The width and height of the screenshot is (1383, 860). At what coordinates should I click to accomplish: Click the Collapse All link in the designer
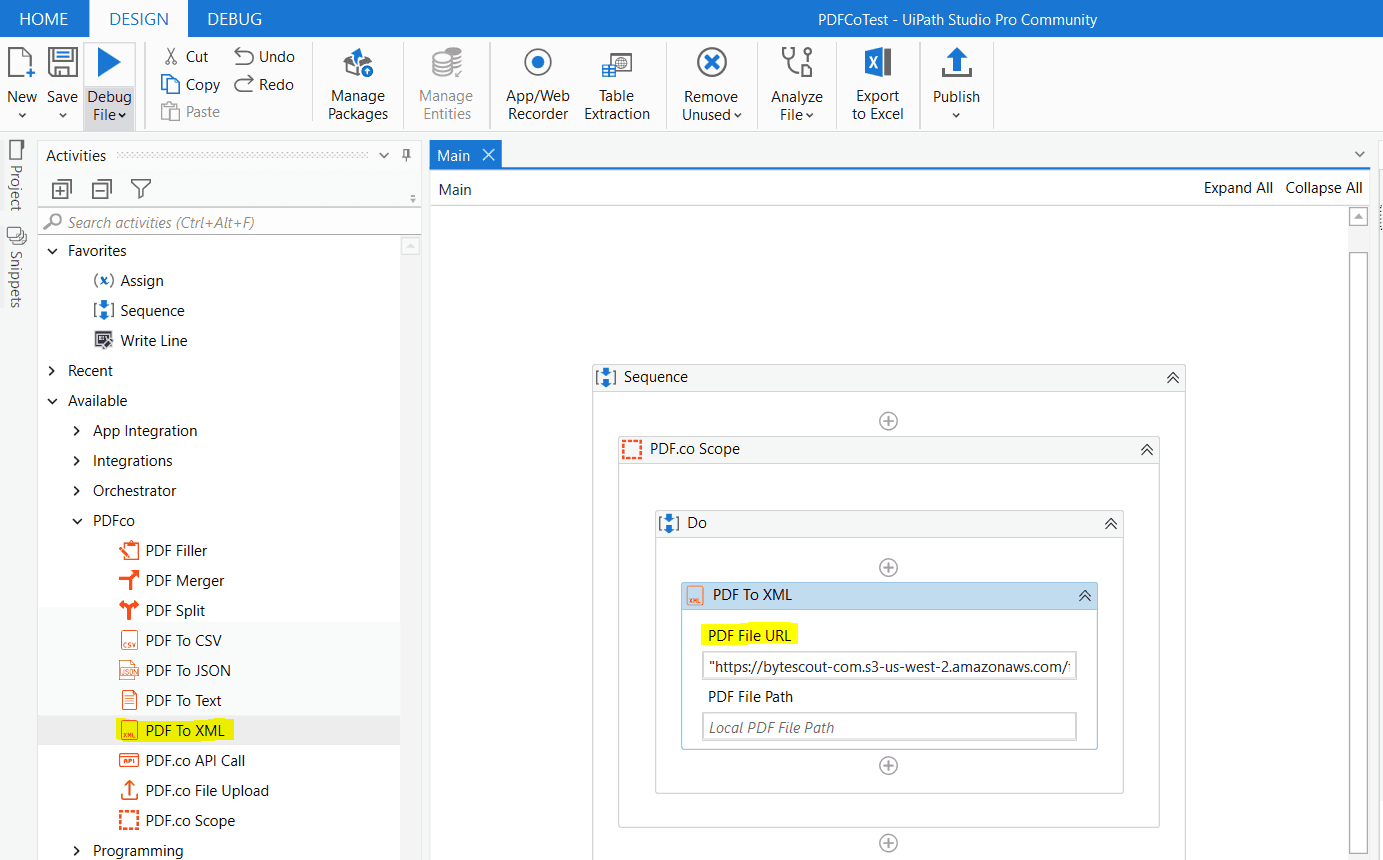point(1323,187)
